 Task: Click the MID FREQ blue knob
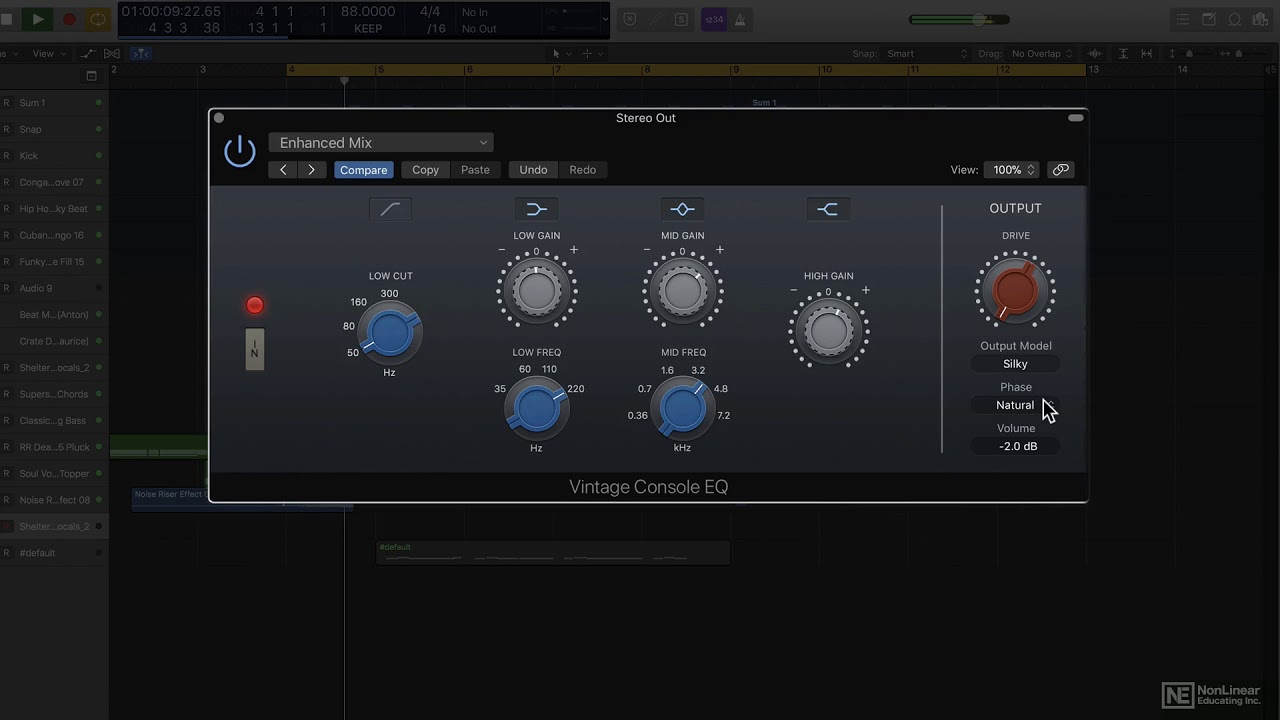(683, 409)
